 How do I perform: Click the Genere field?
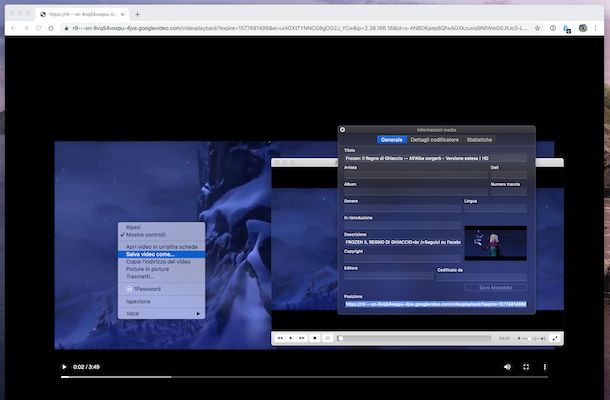(402, 208)
